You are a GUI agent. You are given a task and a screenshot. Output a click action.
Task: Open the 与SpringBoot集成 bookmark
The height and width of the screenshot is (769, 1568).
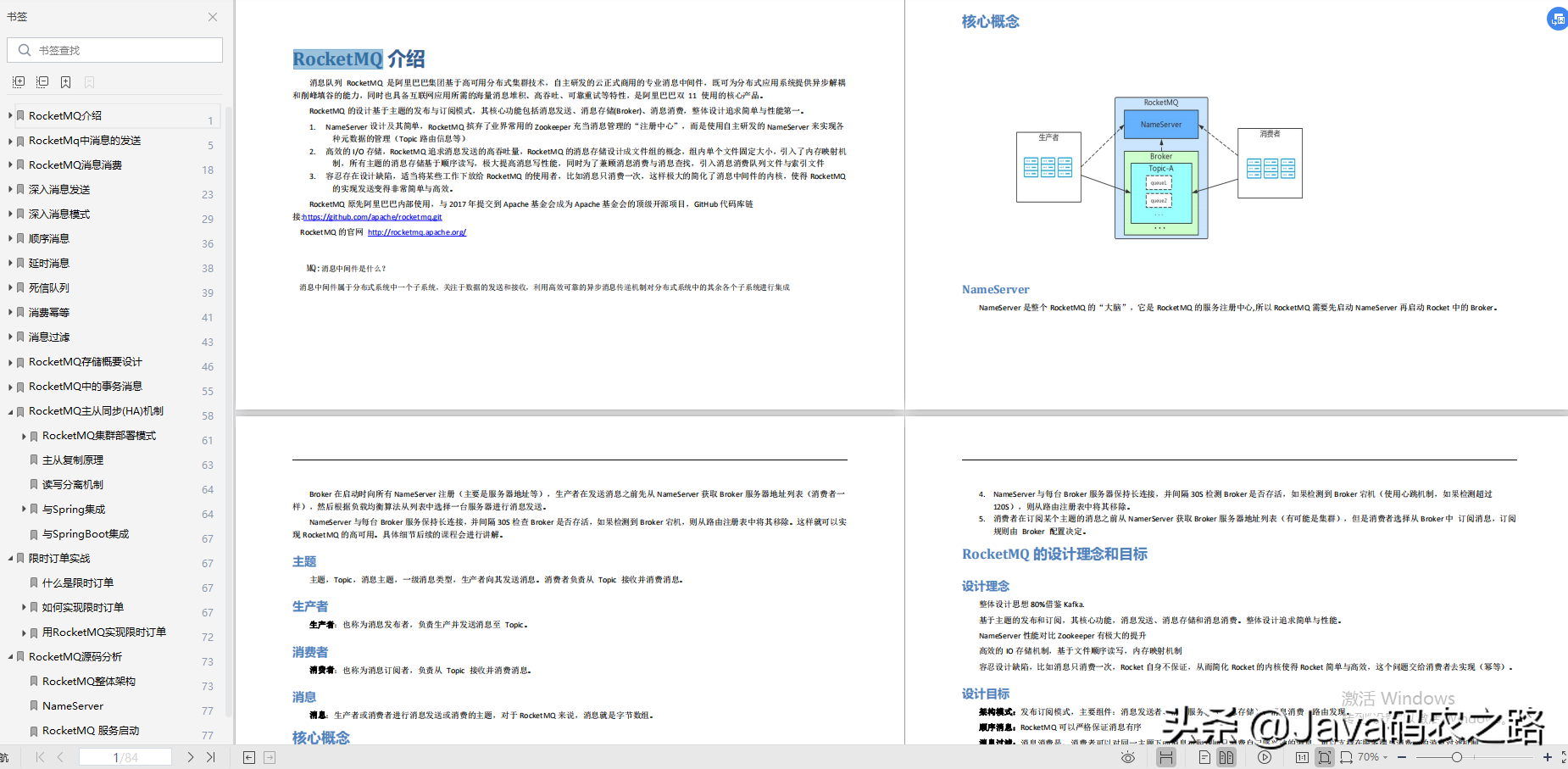tap(86, 534)
